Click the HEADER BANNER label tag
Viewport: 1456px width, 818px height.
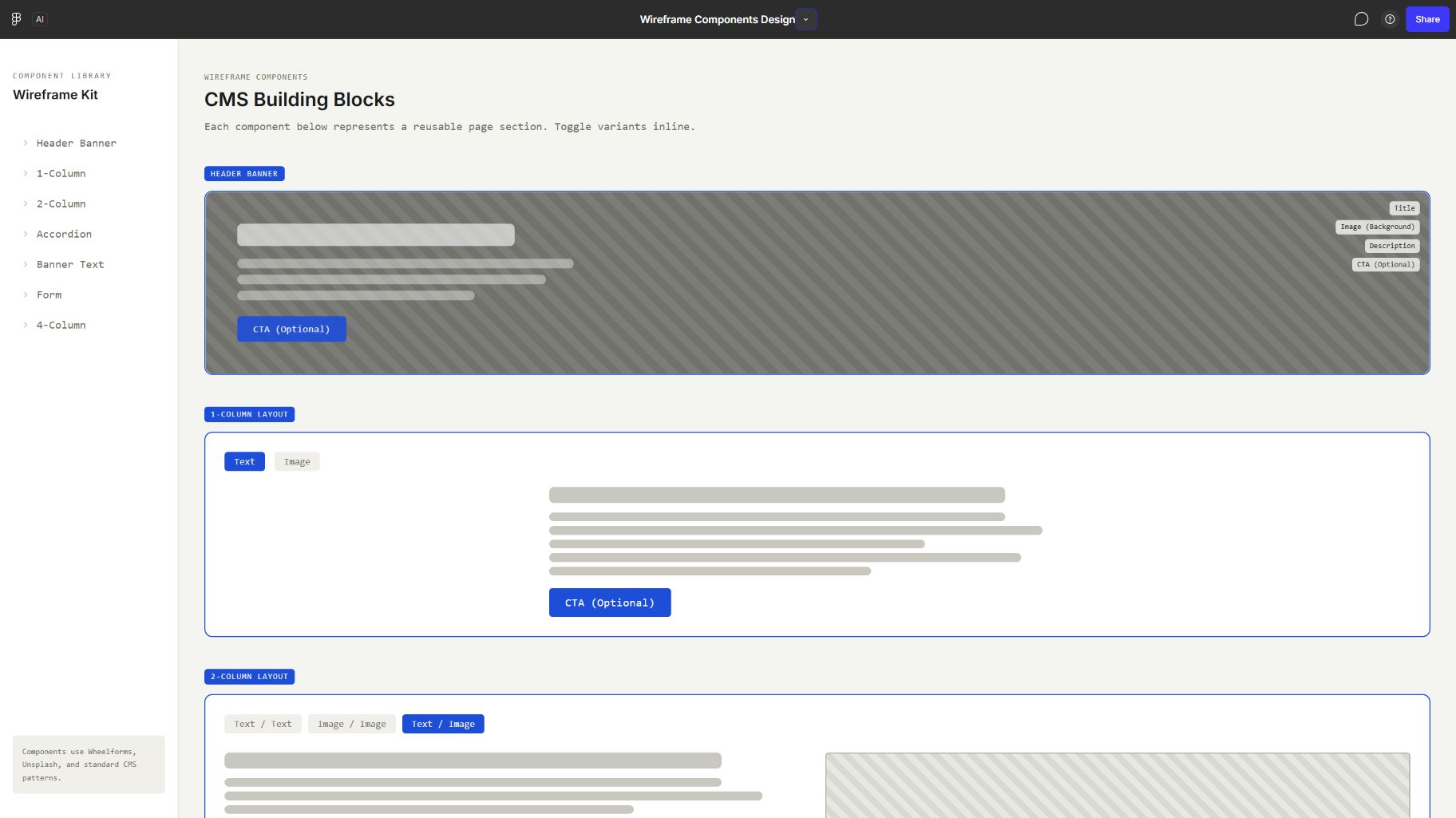click(244, 173)
